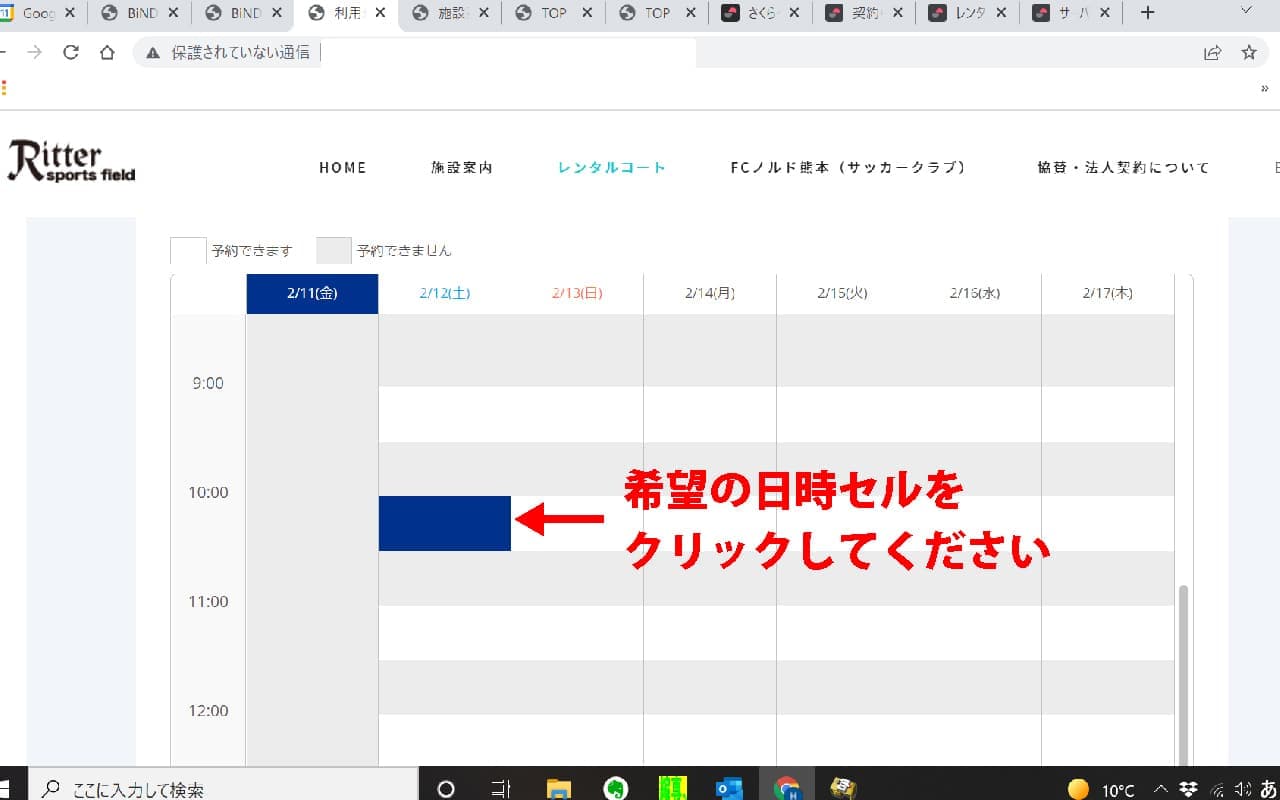Click the Windows taskbar search field
Viewport: 1280px width, 800px height.
tap(222, 789)
